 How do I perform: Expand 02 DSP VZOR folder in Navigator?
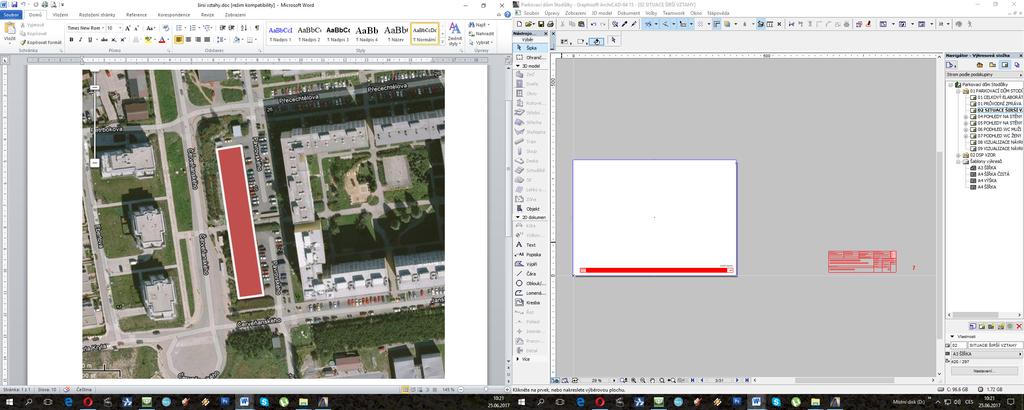tap(959, 155)
